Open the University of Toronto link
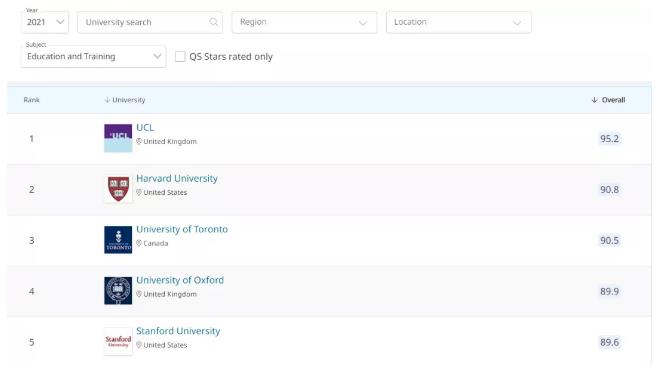 [x=182, y=229]
